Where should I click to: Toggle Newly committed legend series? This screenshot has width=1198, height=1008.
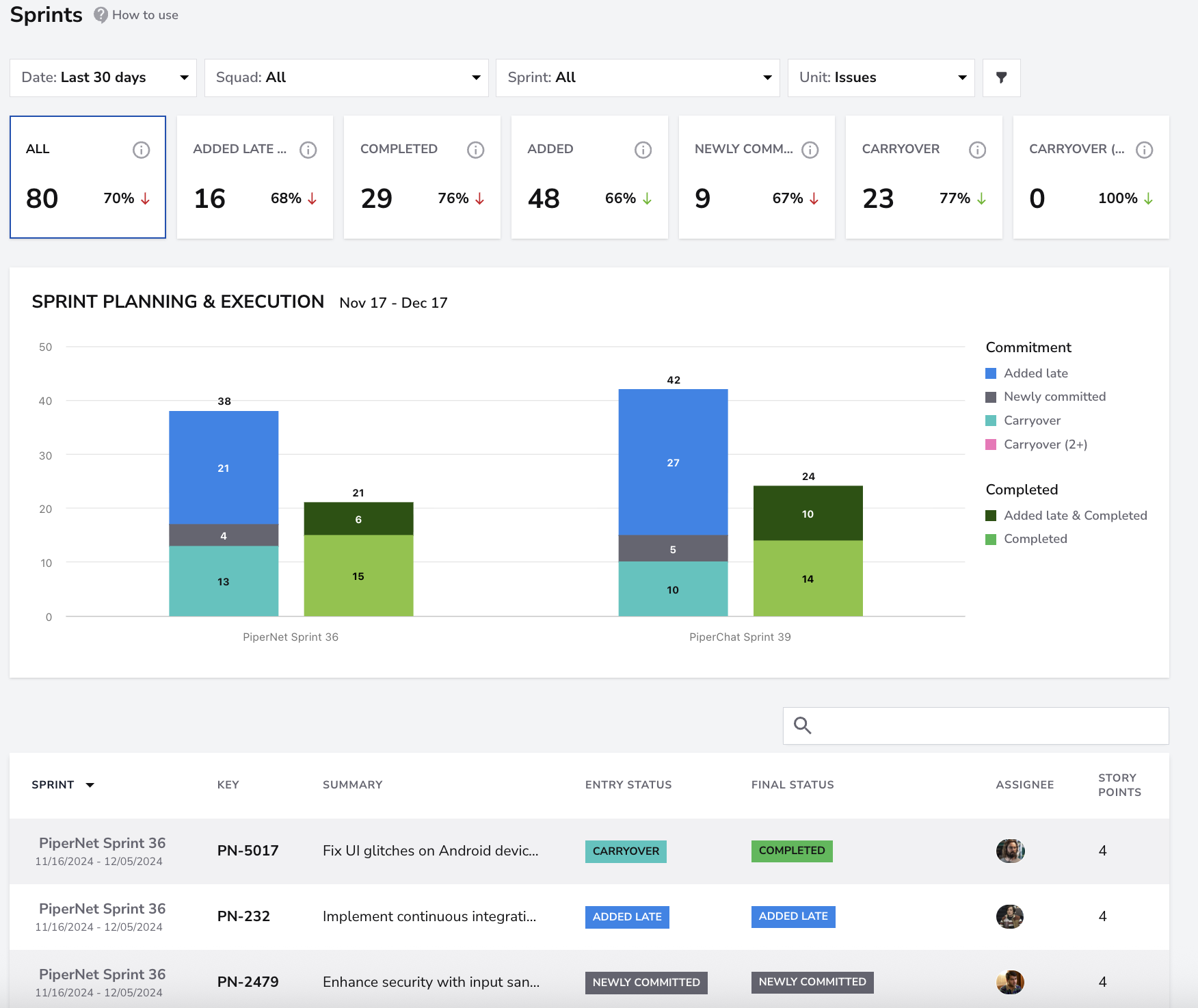pos(1046,397)
